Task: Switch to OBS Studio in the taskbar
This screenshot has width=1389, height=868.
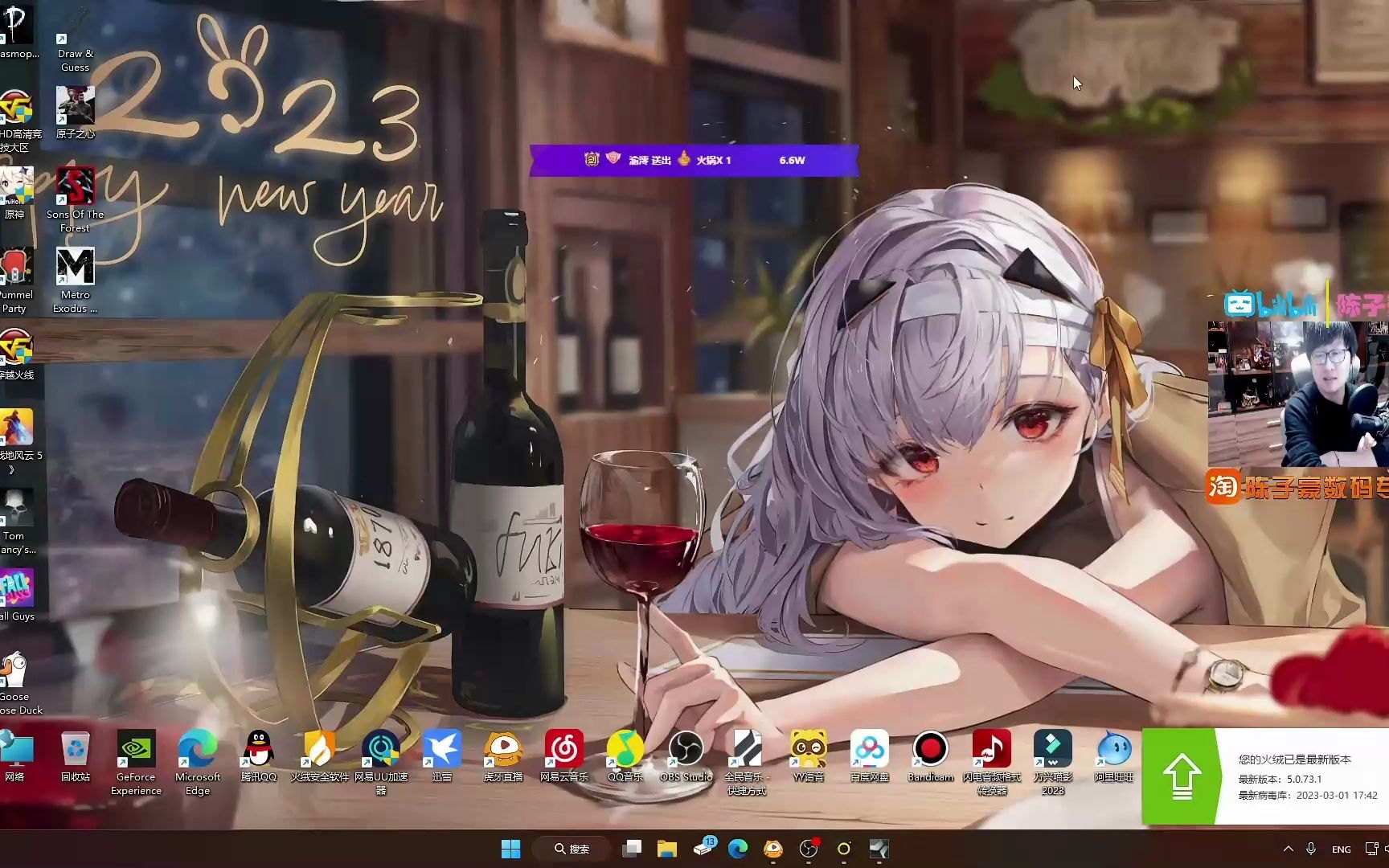Action: tap(809, 849)
